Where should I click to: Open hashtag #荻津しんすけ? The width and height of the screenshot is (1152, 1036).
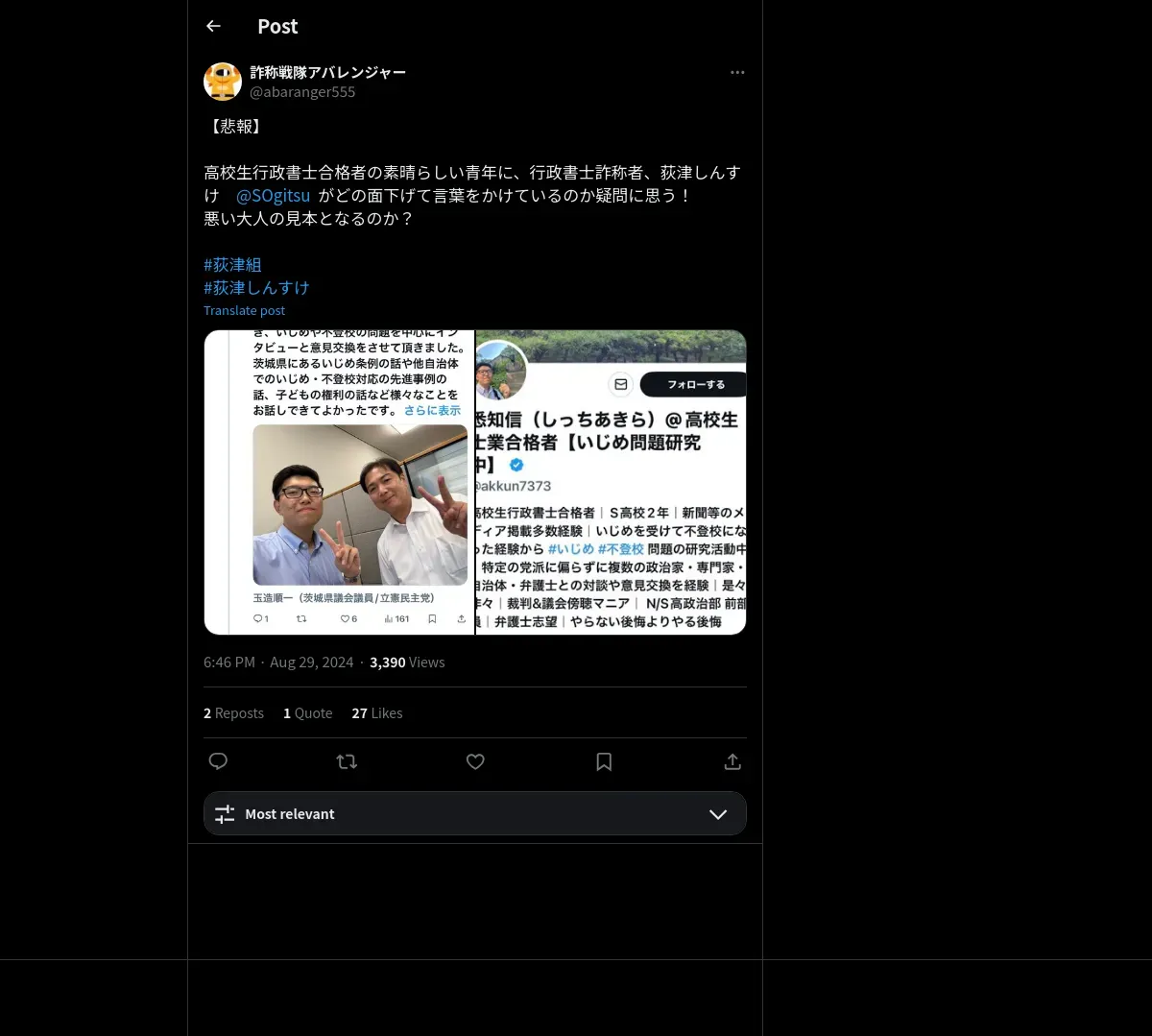point(256,287)
